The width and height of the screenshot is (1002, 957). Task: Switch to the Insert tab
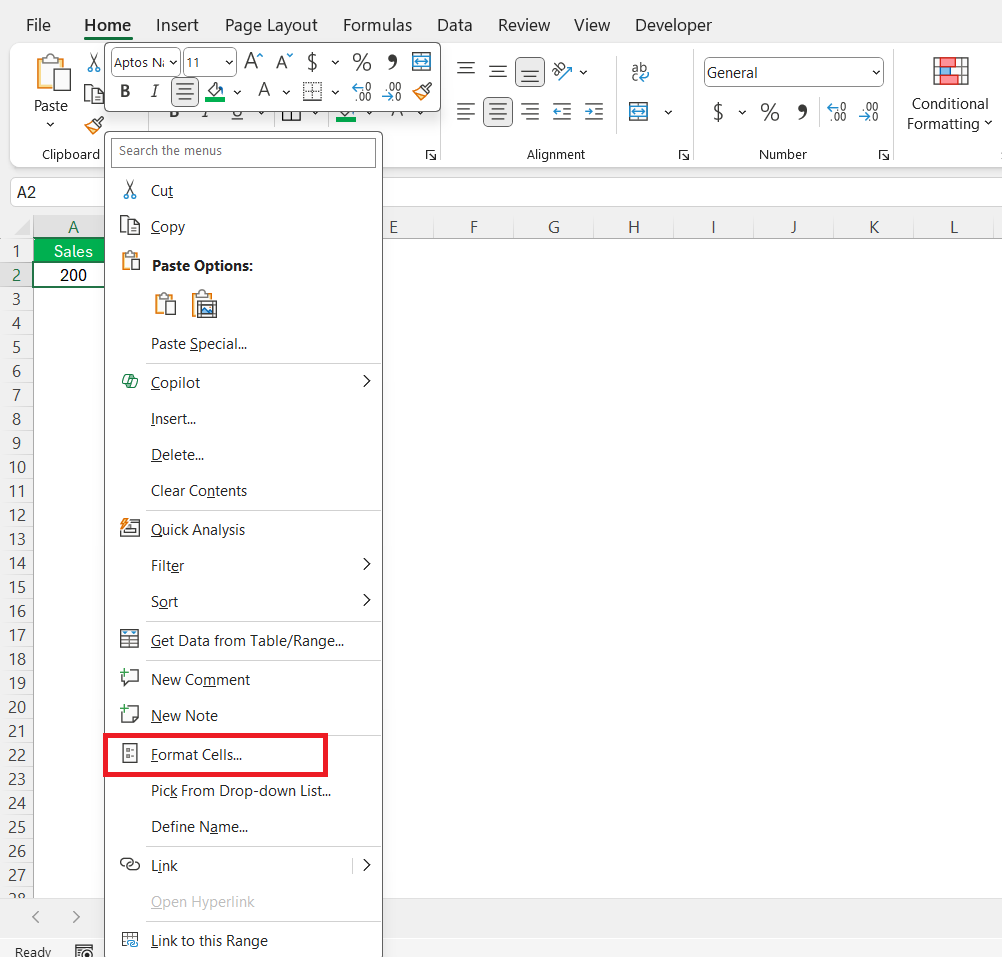[177, 25]
